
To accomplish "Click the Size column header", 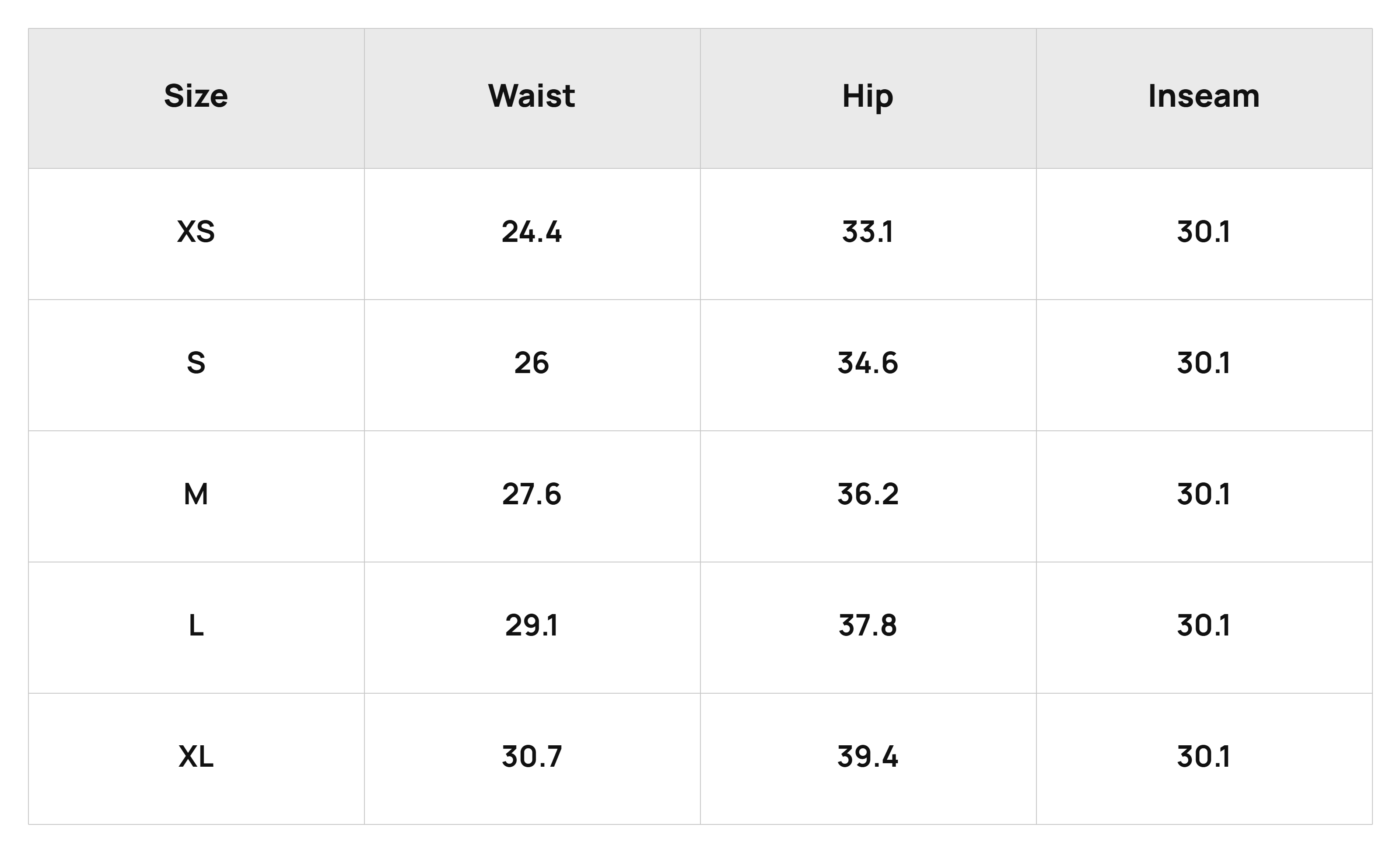I will (196, 96).
